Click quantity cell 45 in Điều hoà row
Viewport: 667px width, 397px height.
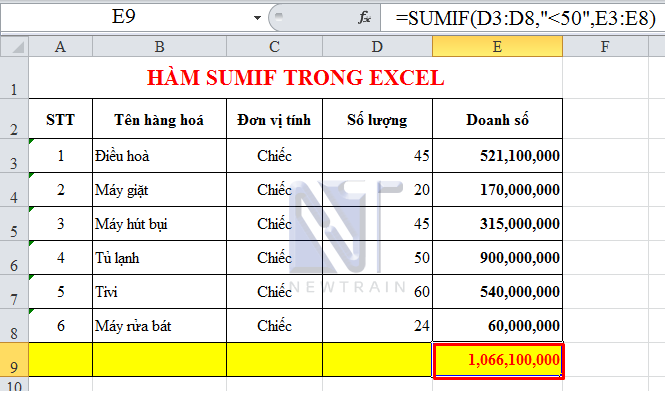(x=377, y=156)
